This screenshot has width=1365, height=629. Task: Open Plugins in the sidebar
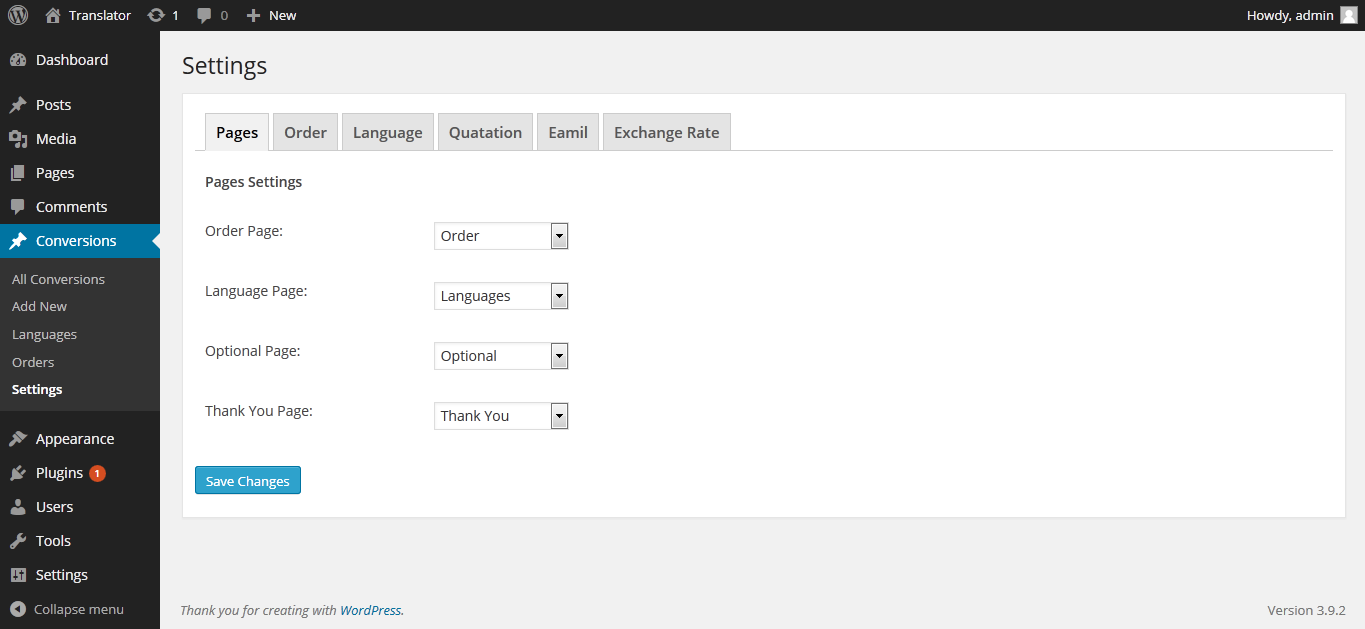click(59, 473)
